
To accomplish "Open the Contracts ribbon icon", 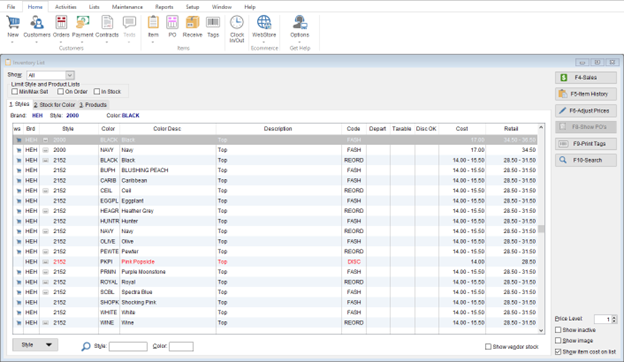I will coord(107,23).
